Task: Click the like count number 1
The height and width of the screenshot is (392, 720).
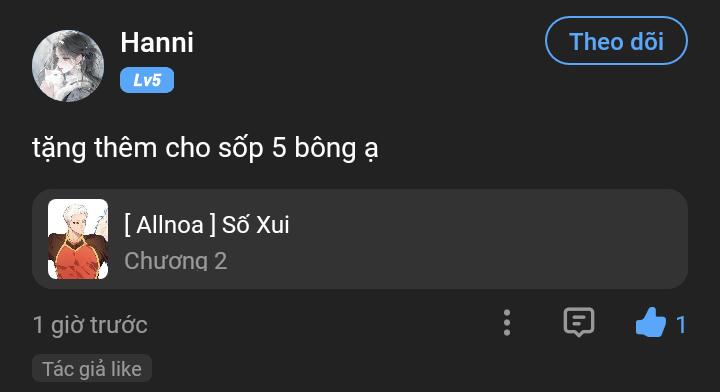Action: click(681, 325)
